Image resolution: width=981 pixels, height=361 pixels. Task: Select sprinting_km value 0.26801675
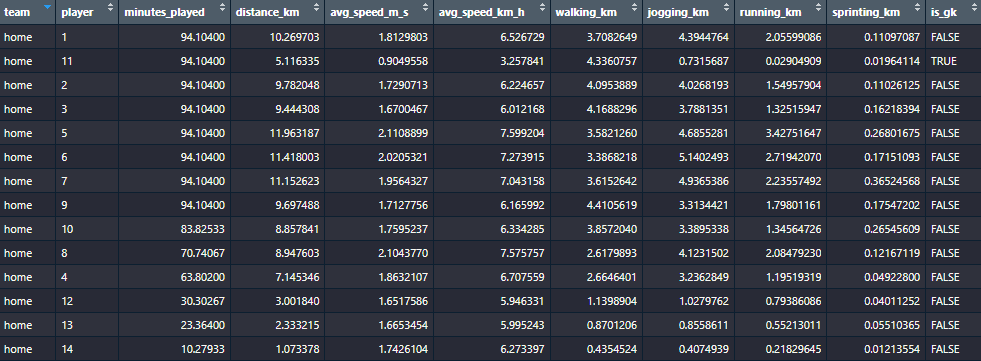pos(892,133)
